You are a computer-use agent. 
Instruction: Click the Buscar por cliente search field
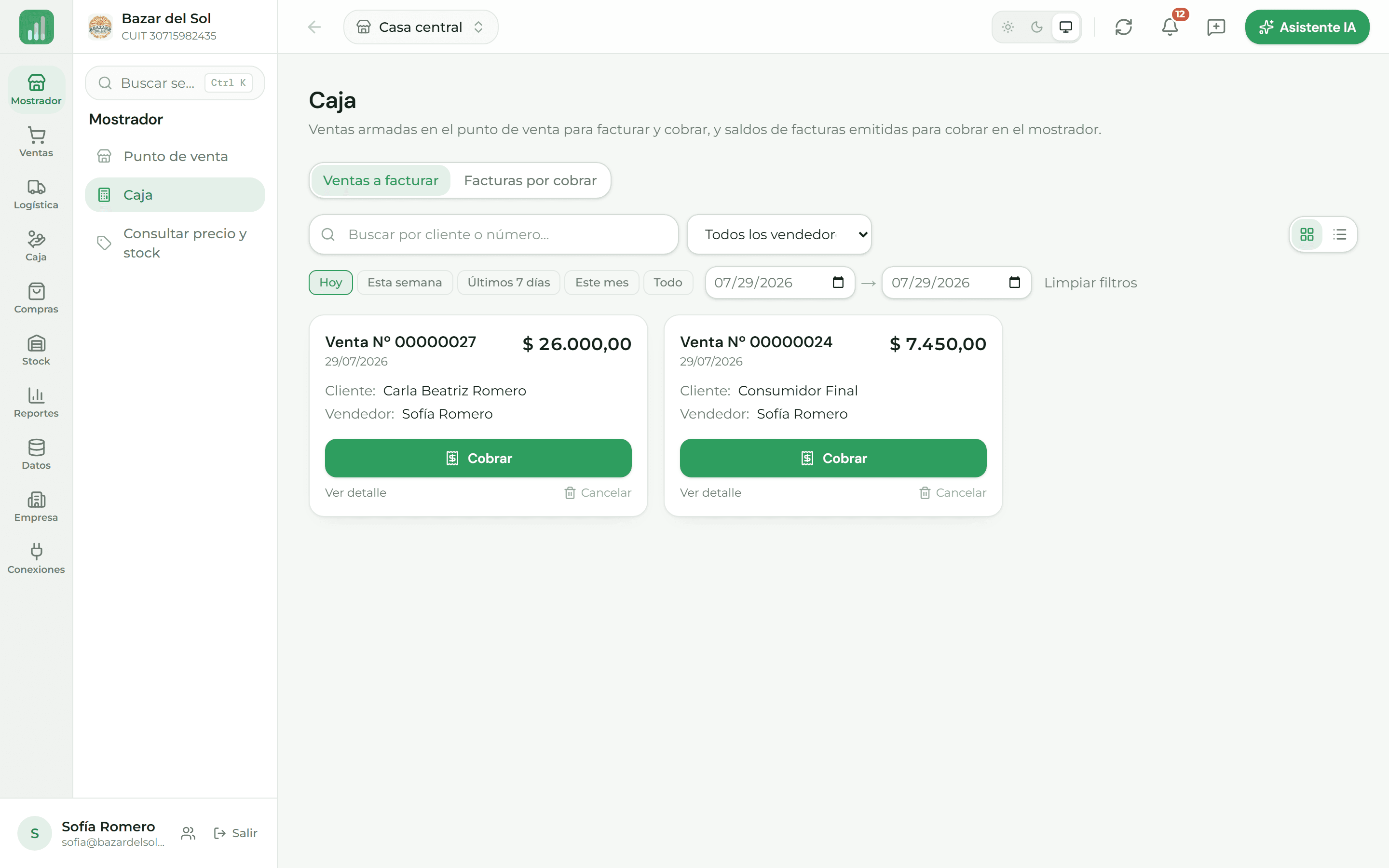pyautogui.click(x=493, y=234)
